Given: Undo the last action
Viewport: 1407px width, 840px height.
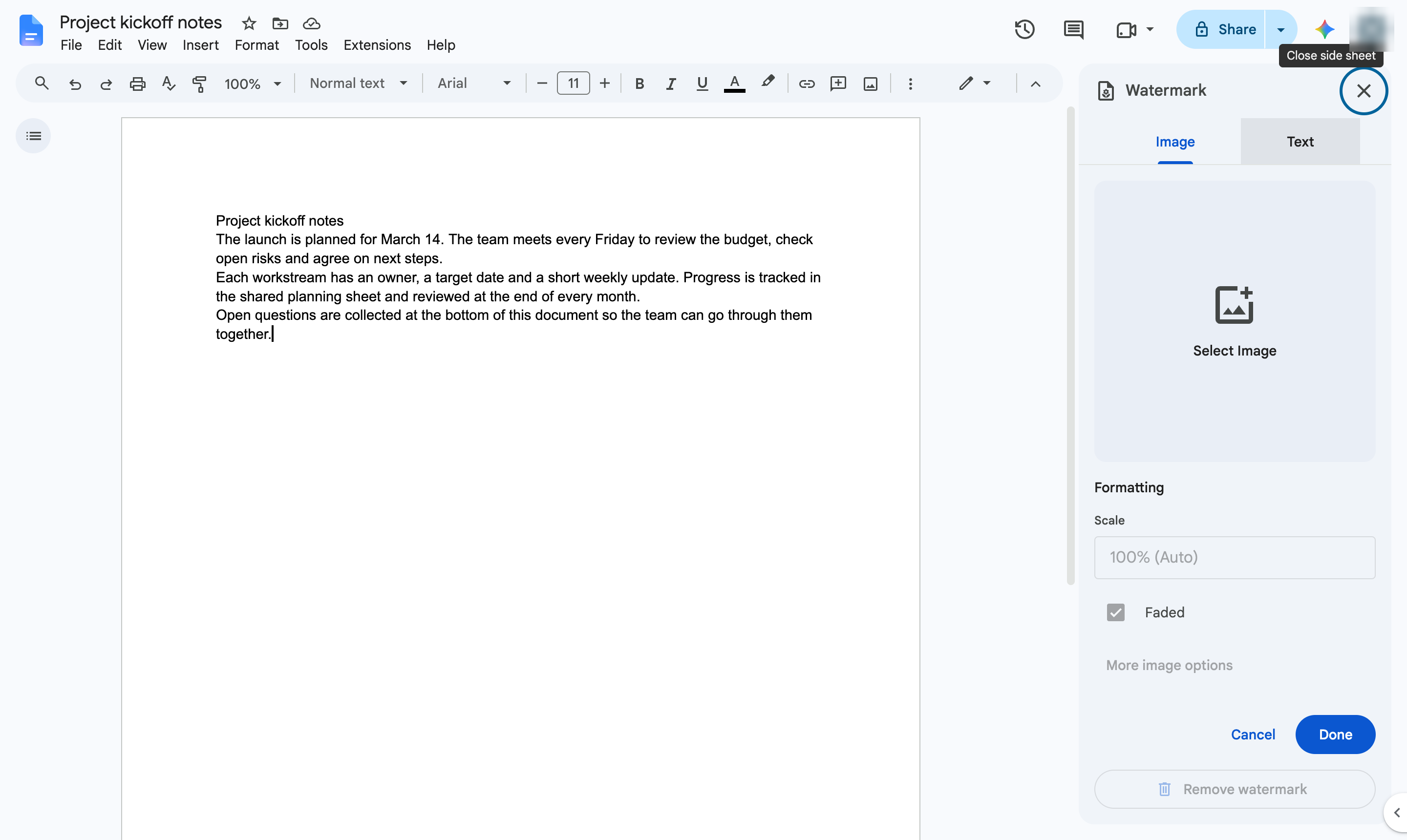Looking at the screenshot, I should (x=75, y=84).
